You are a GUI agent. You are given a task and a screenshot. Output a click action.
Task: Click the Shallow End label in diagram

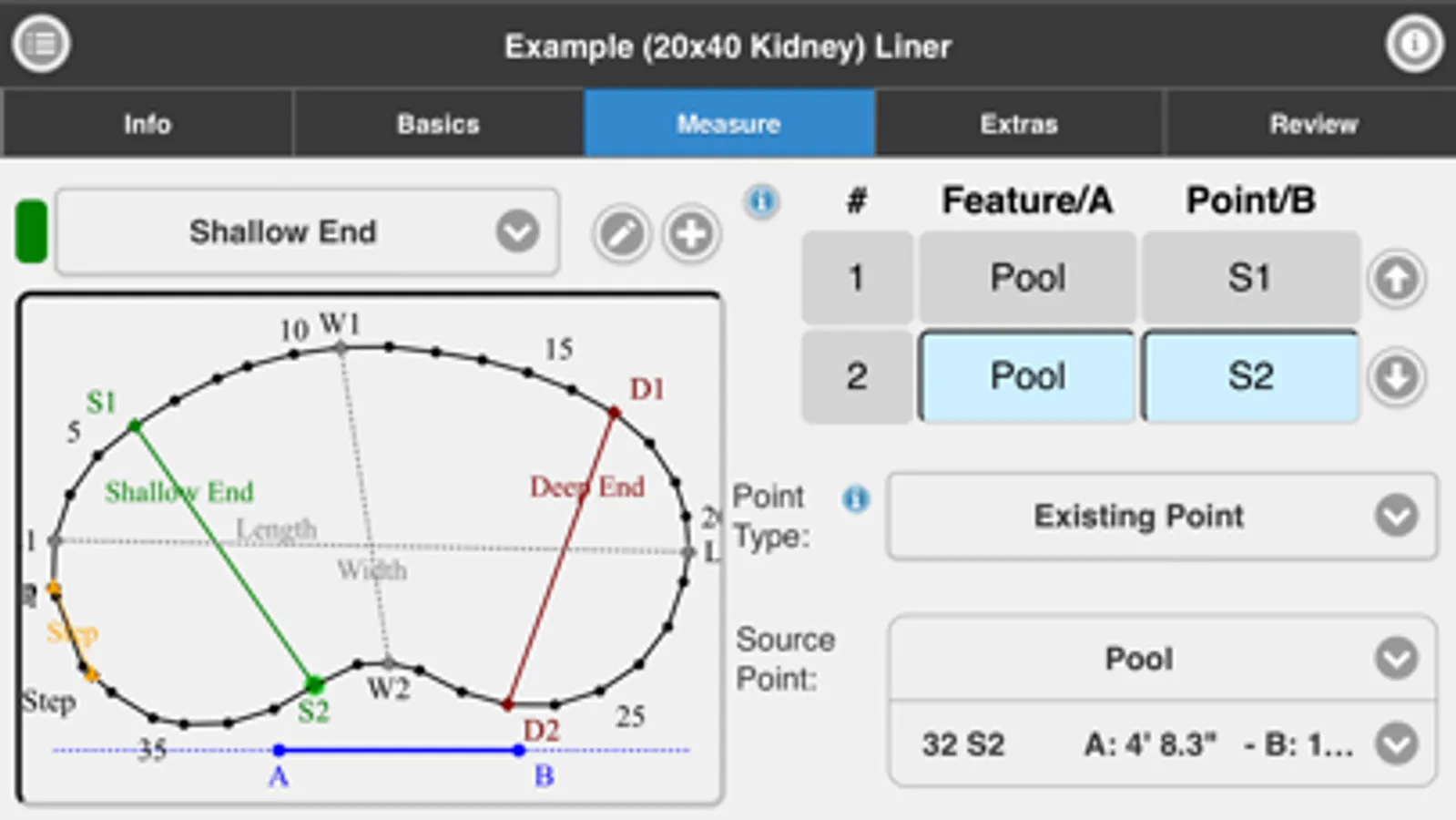[x=179, y=492]
